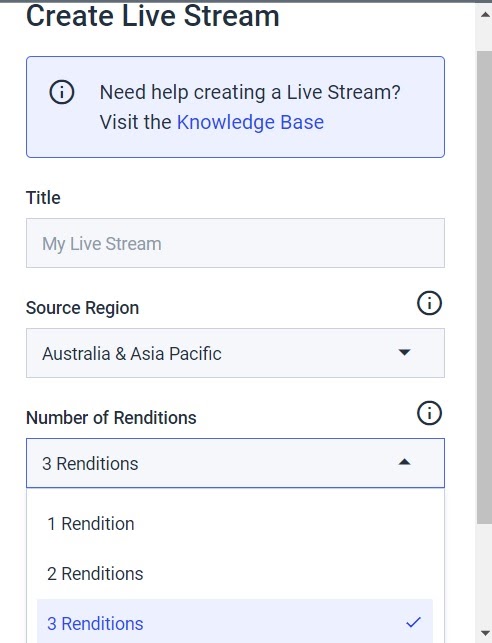
Task: Click the Source Region info icon
Action: [429, 303]
